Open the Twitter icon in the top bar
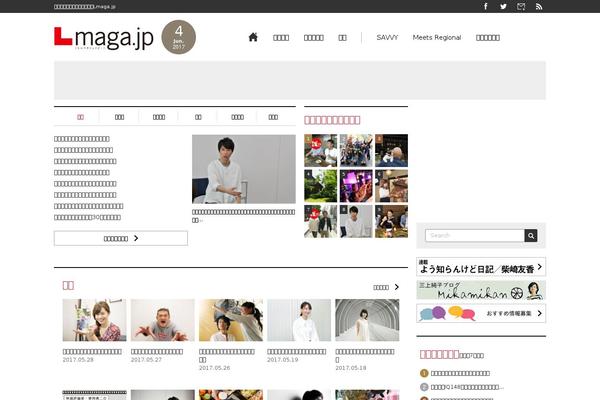Viewport: 600px width, 400px height. (x=503, y=6)
